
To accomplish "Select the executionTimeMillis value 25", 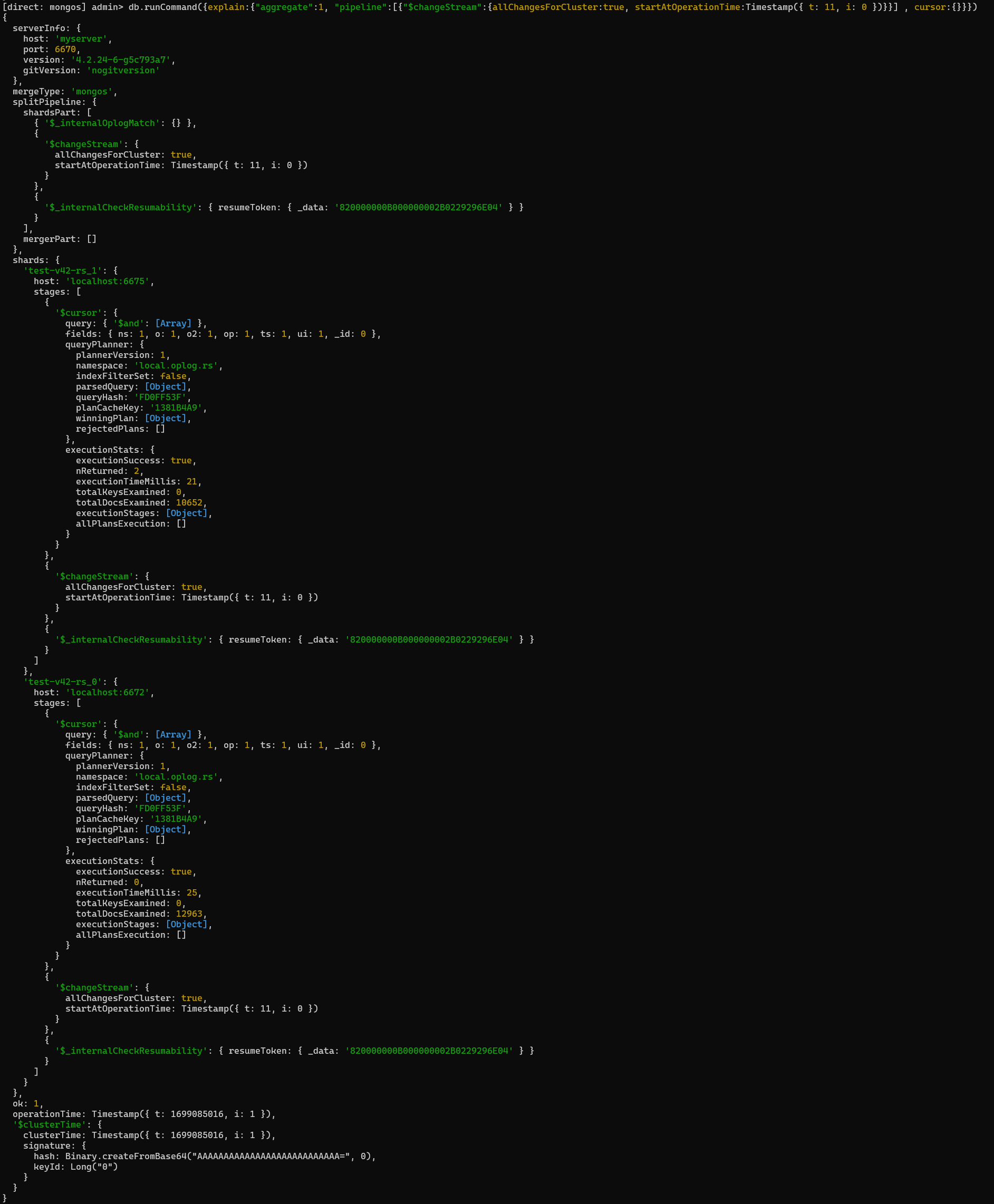I will (192, 894).
